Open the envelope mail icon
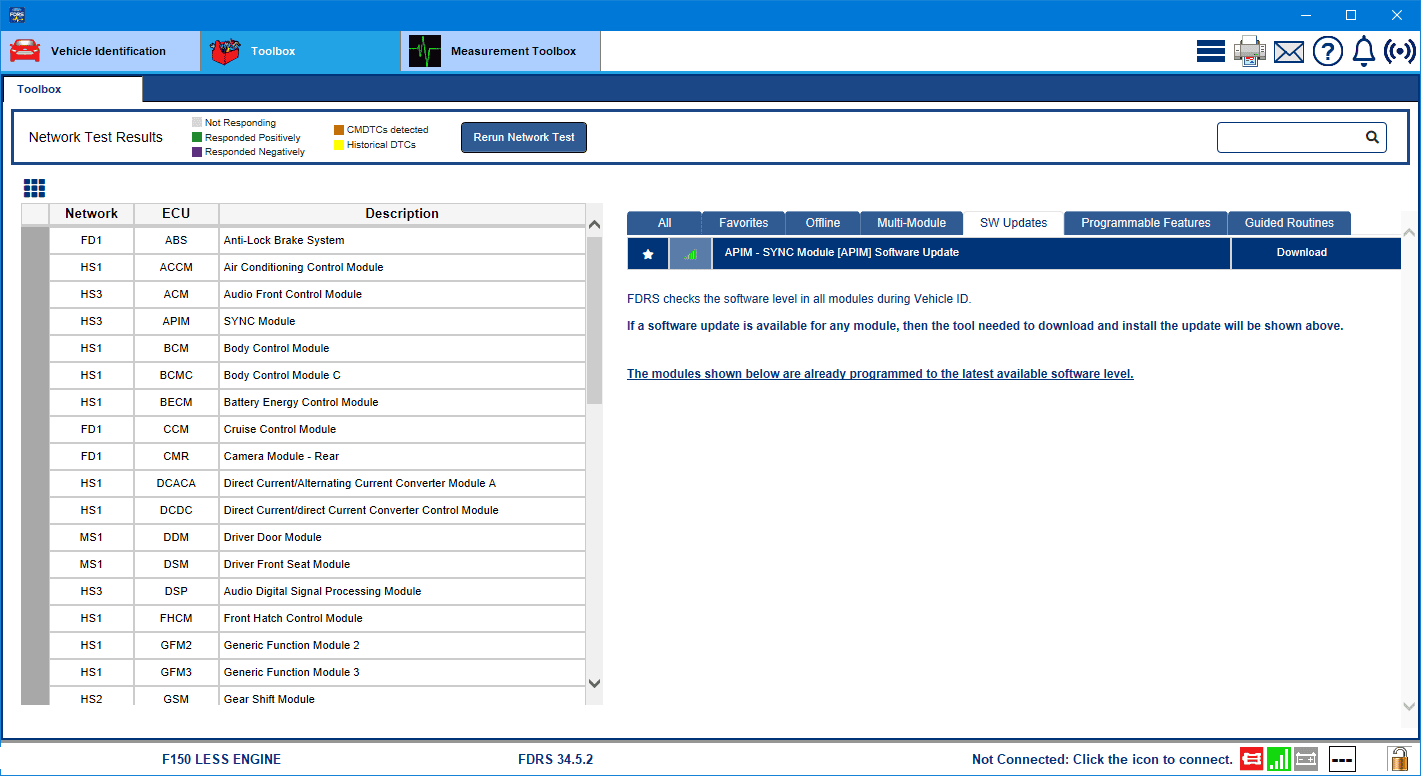 [x=1288, y=51]
